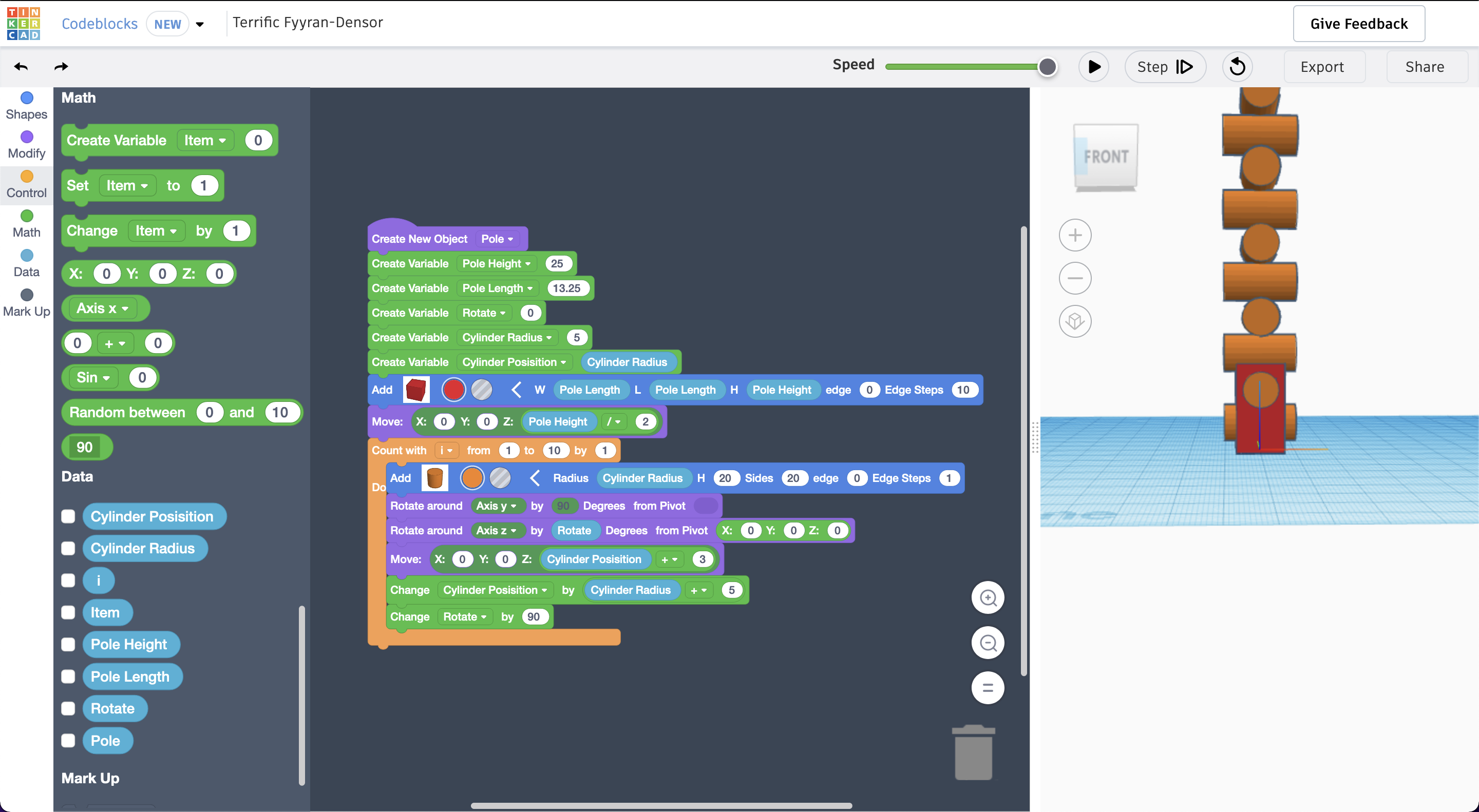Click the Data section label
The width and height of the screenshot is (1479, 812).
[x=27, y=271]
